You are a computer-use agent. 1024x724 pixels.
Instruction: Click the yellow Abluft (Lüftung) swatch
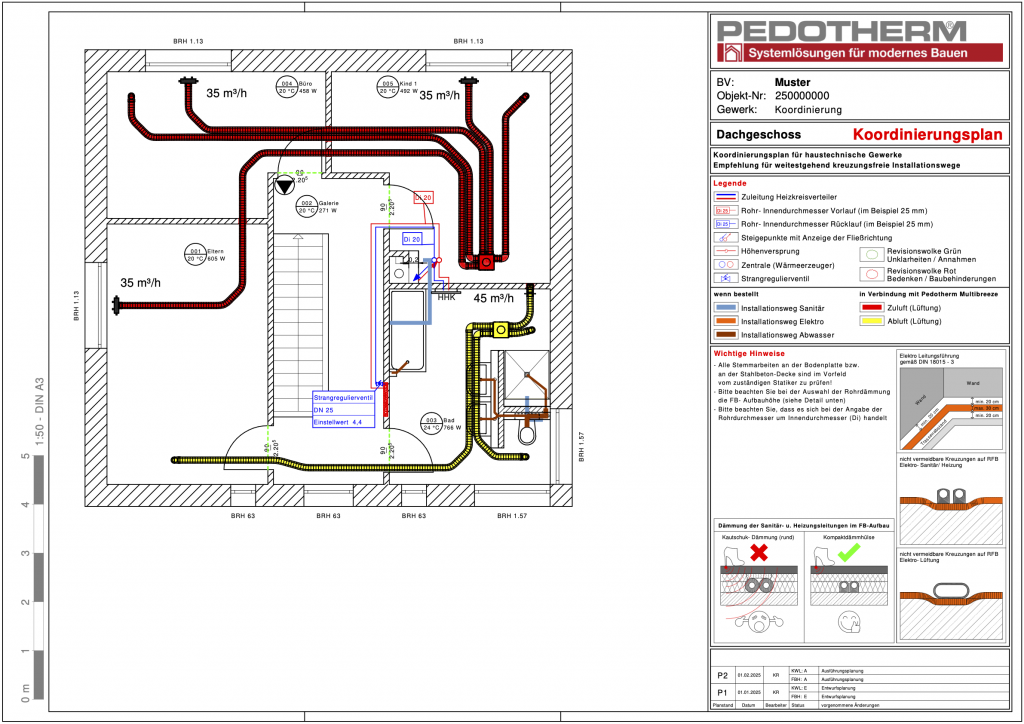(x=871, y=321)
